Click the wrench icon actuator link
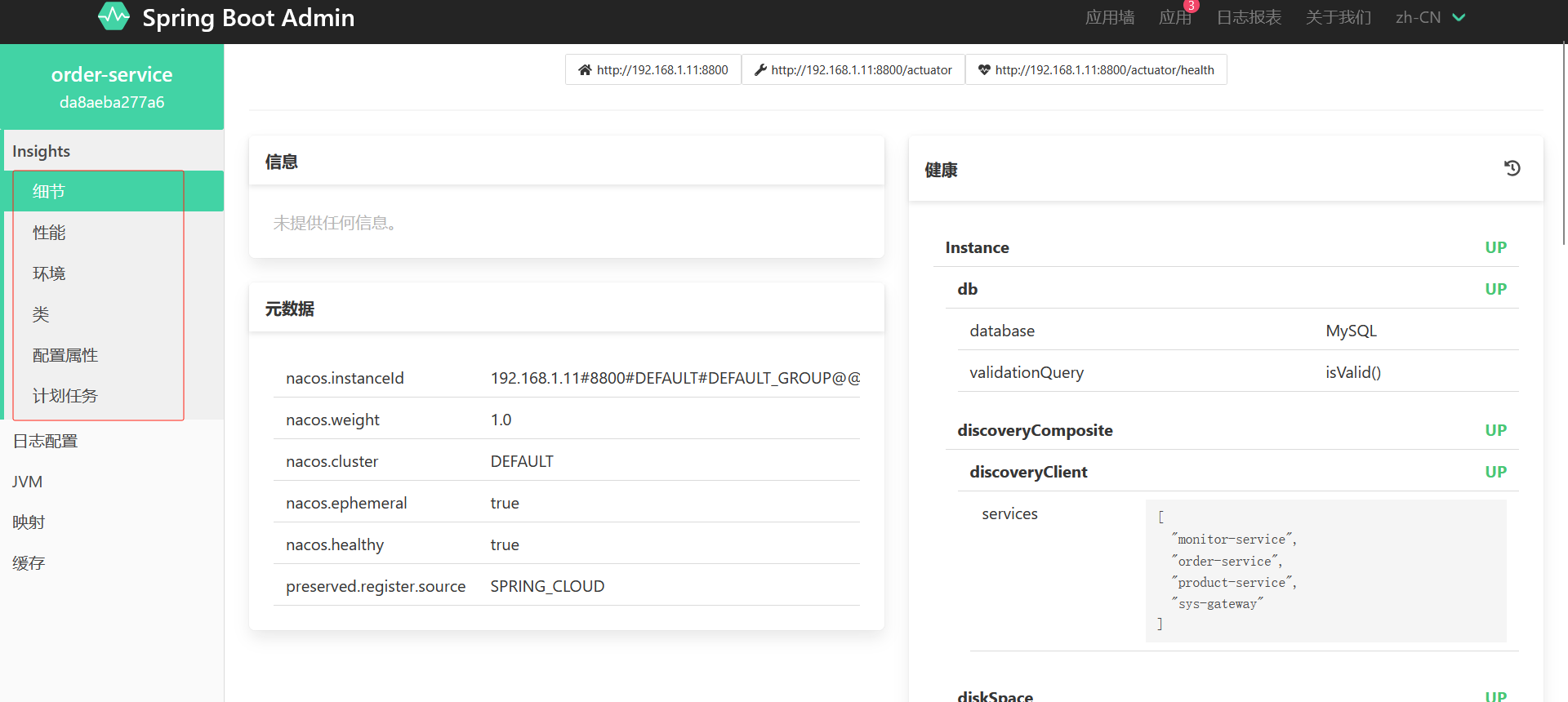This screenshot has width=1568, height=702. [x=760, y=70]
